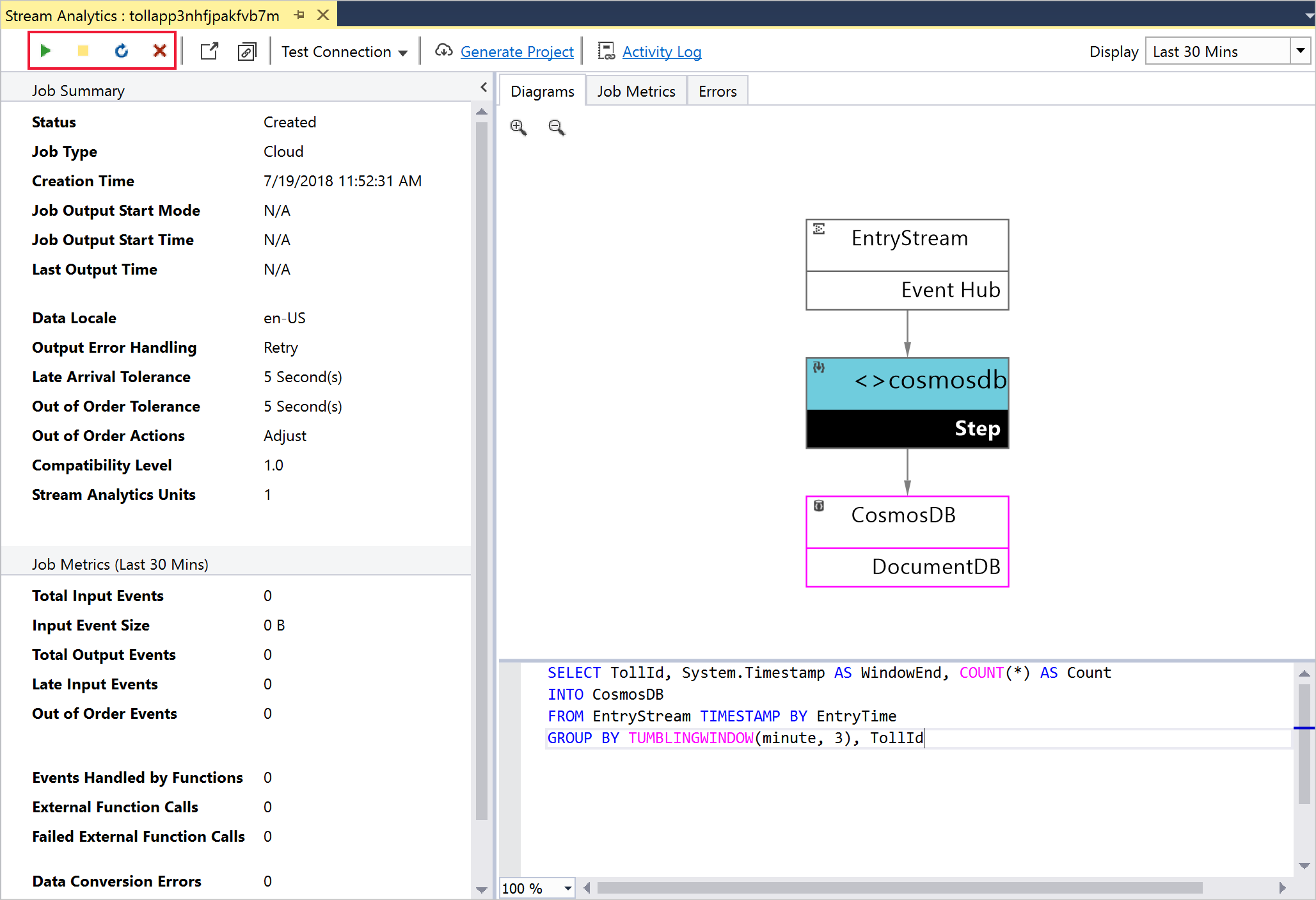Click the zoom in icon on diagram
Image resolution: width=1316 pixels, height=900 pixels.
pyautogui.click(x=521, y=128)
